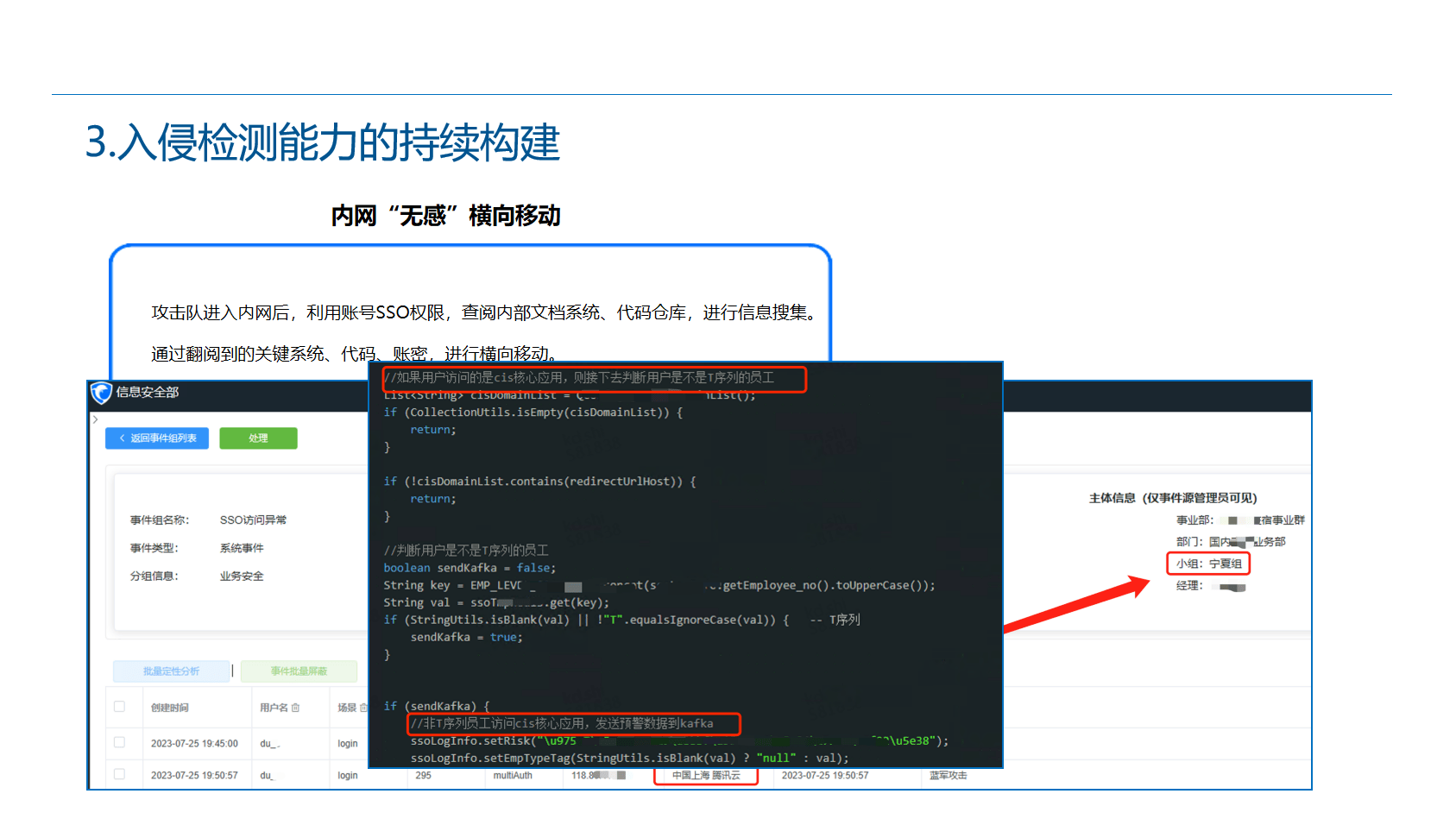Click the green 处理 button
1456x819 pixels.
click(x=258, y=438)
